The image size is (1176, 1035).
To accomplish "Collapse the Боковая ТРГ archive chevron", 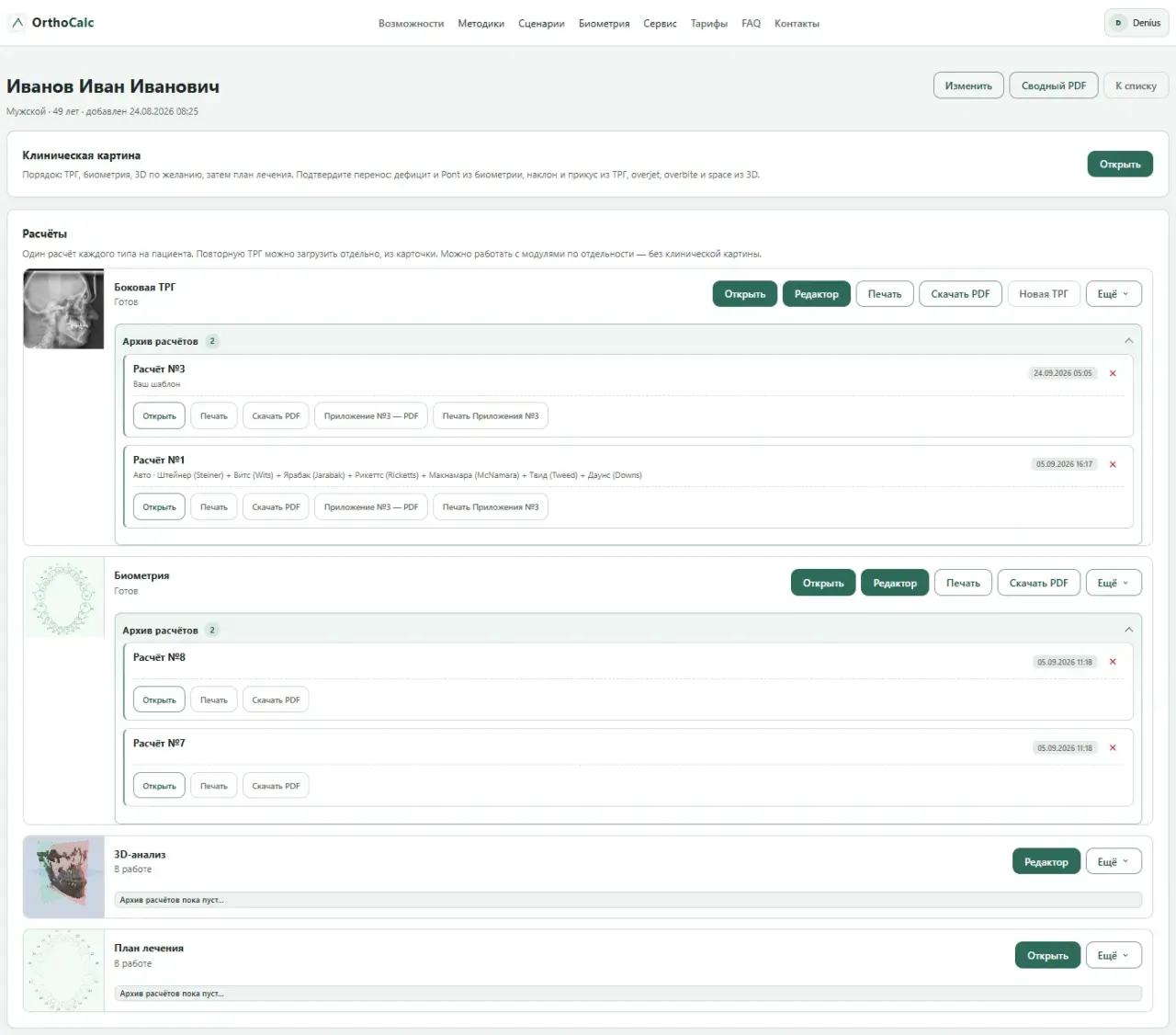I will (x=1128, y=341).
